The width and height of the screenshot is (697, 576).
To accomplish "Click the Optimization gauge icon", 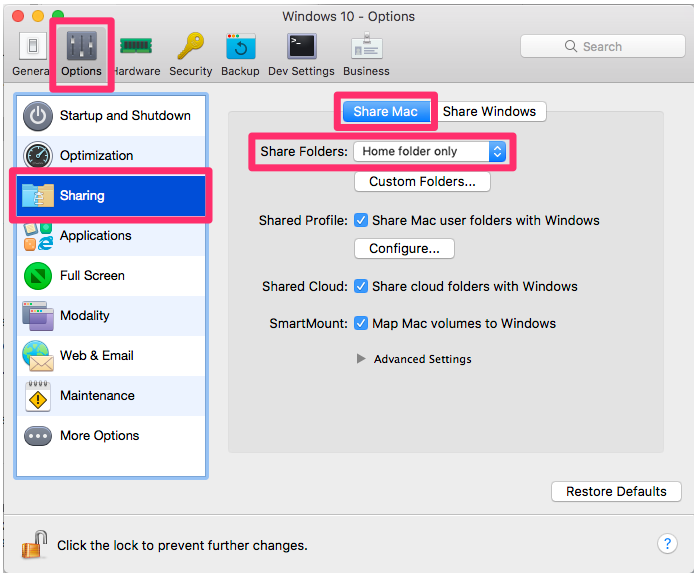I will [38, 155].
